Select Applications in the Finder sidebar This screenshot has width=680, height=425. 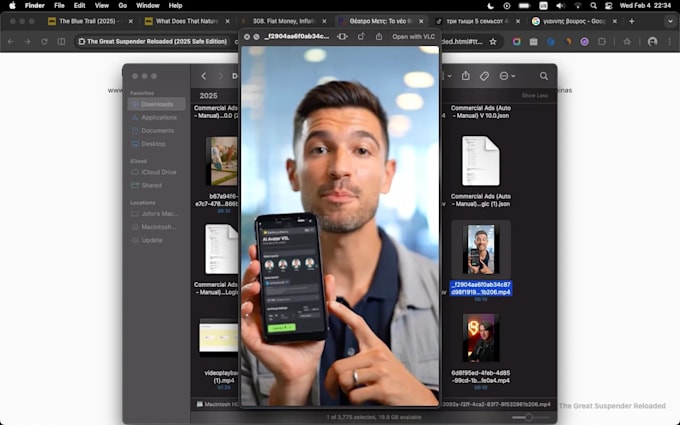click(157, 118)
